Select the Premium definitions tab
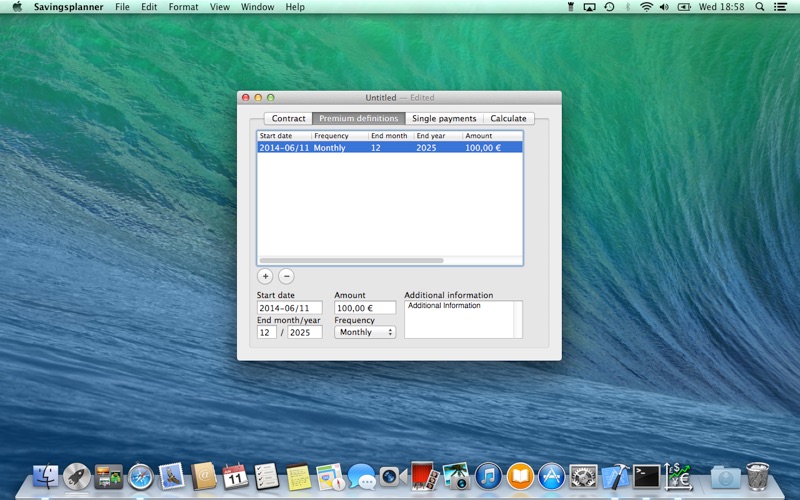 click(359, 118)
